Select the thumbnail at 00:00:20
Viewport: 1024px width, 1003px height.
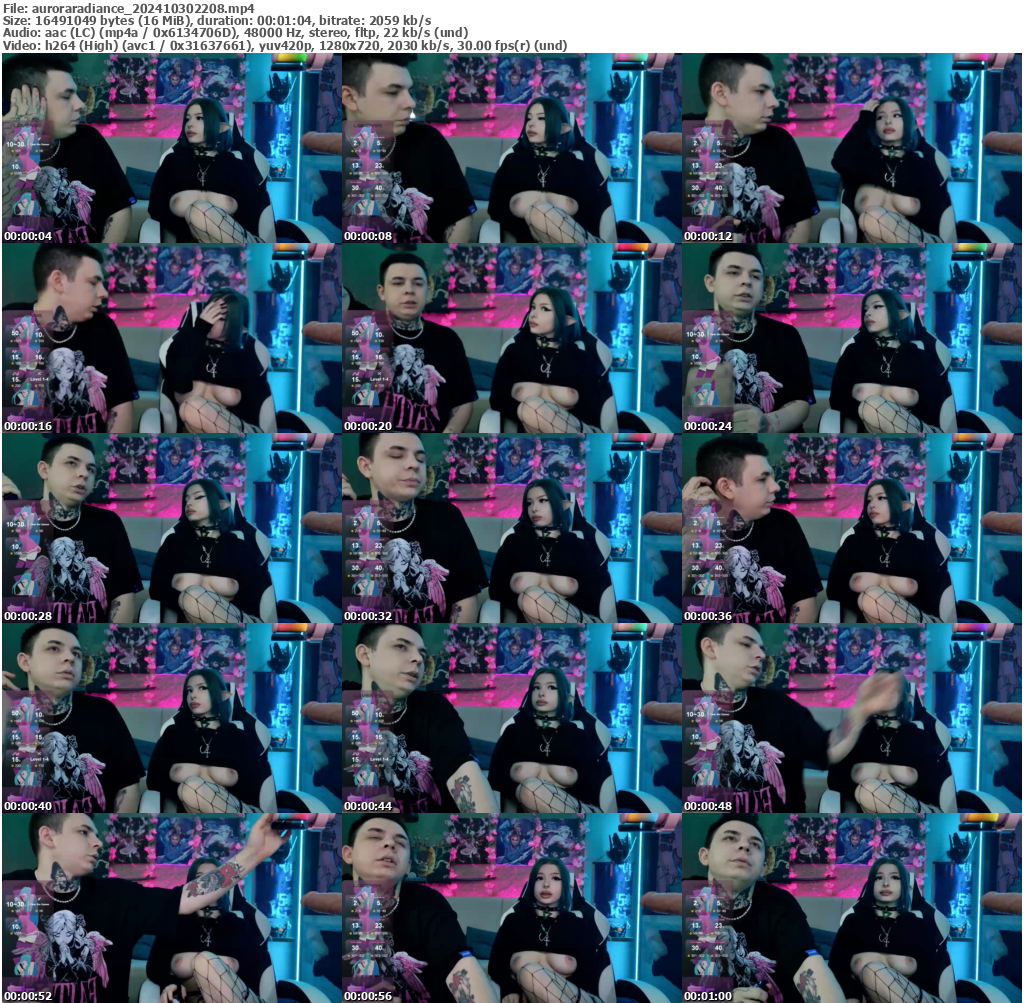(511, 338)
